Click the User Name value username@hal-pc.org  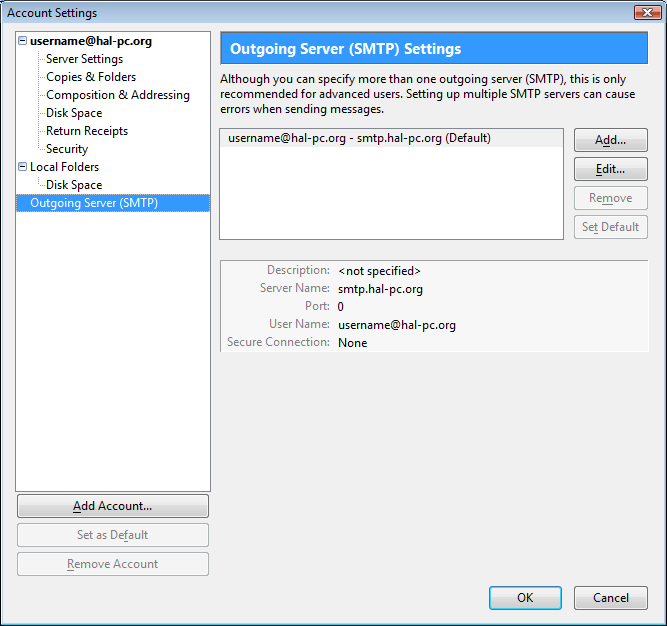[x=397, y=325]
